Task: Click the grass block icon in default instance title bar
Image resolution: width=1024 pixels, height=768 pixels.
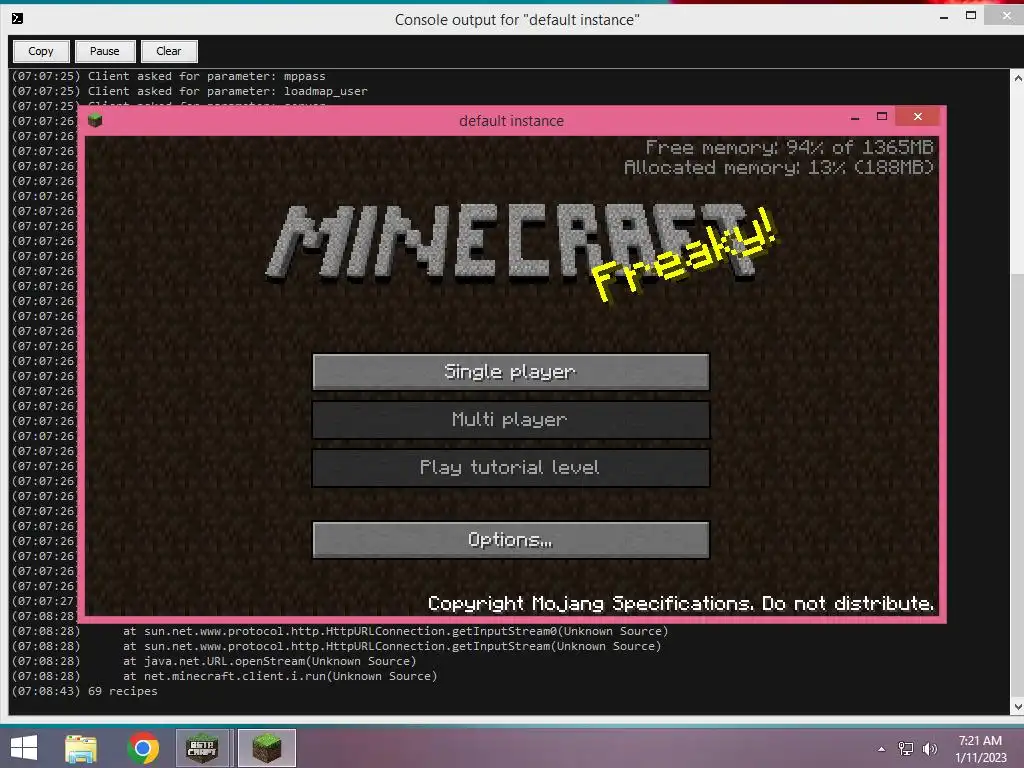Action: (x=95, y=120)
